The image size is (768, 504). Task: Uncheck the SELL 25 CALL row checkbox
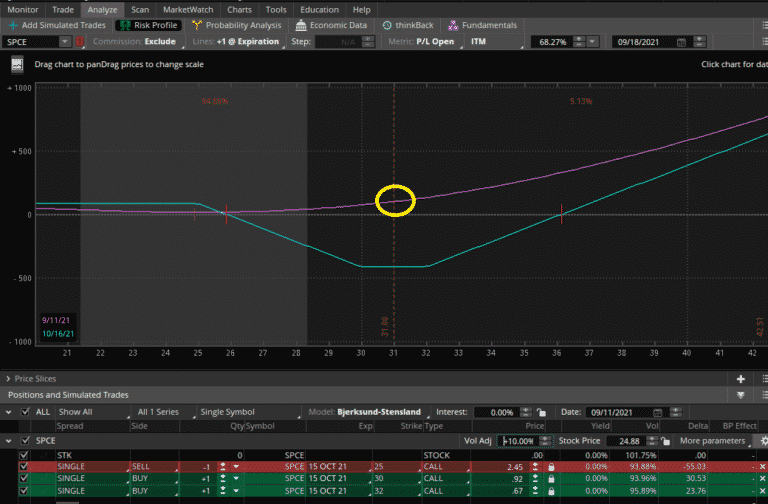coord(25,467)
